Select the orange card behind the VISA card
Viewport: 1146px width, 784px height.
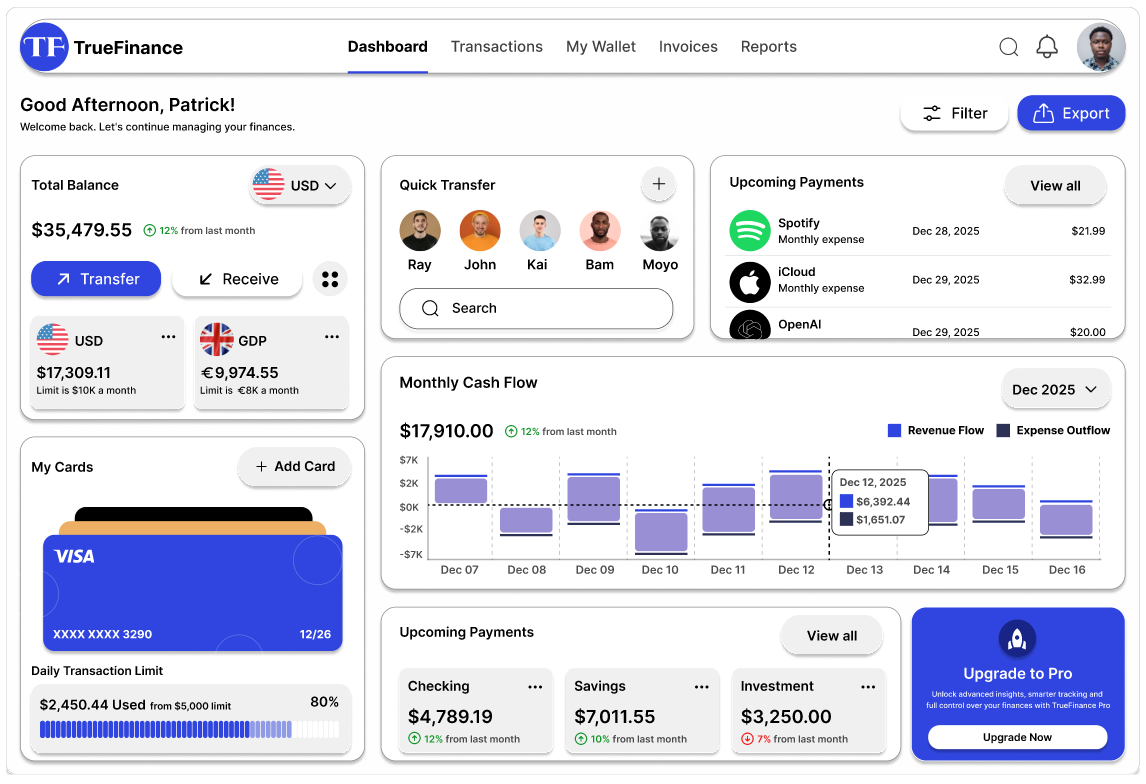[x=193, y=528]
